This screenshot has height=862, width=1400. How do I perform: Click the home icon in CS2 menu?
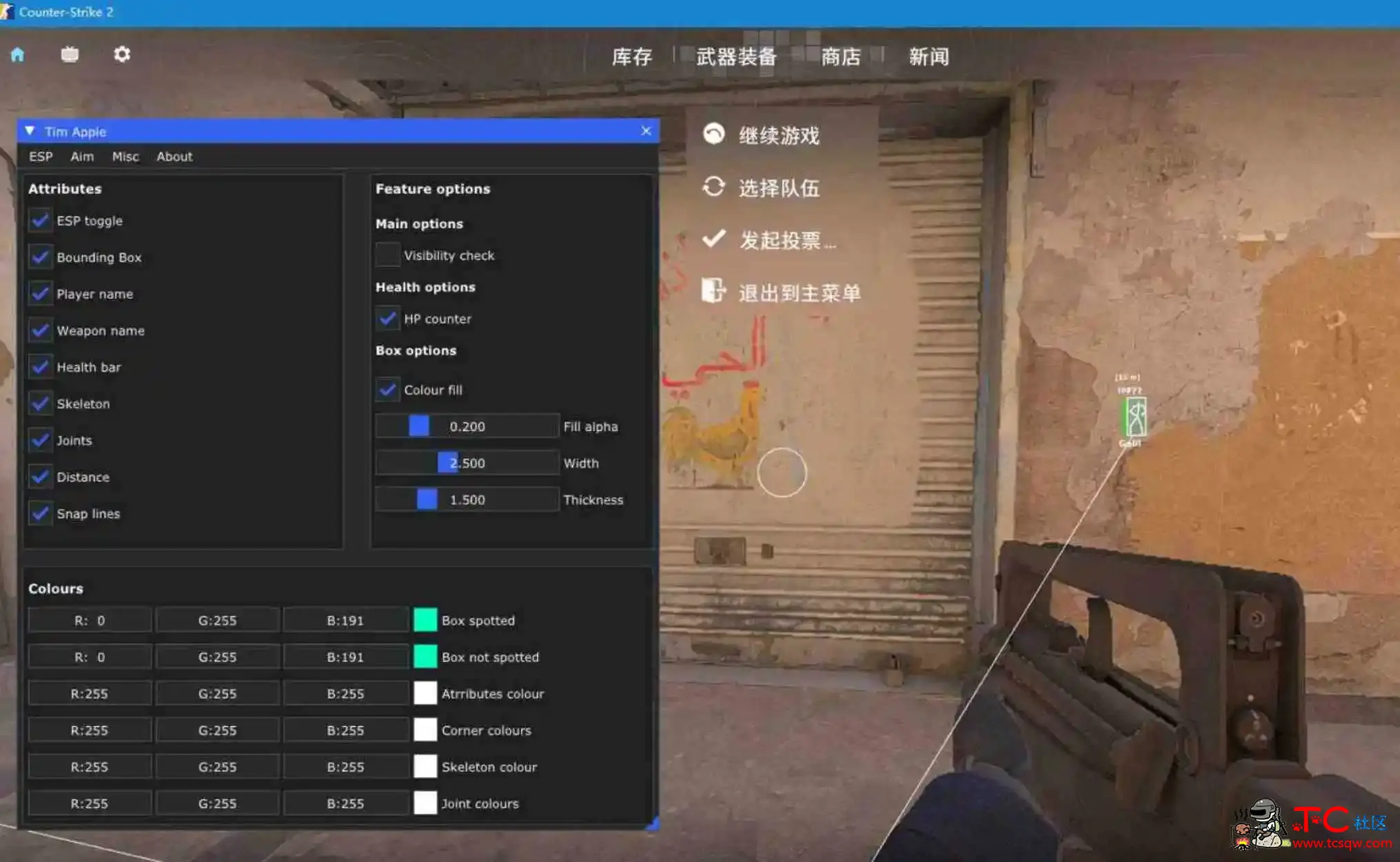click(18, 54)
